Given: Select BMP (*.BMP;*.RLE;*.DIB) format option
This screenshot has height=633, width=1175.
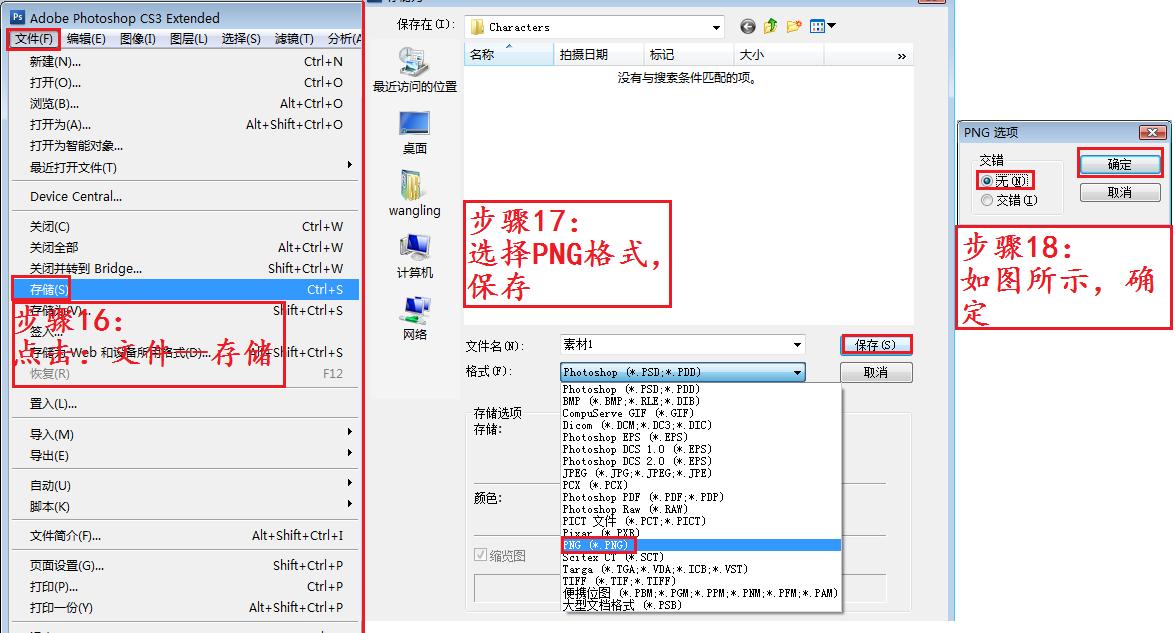Looking at the screenshot, I should coord(701,401).
